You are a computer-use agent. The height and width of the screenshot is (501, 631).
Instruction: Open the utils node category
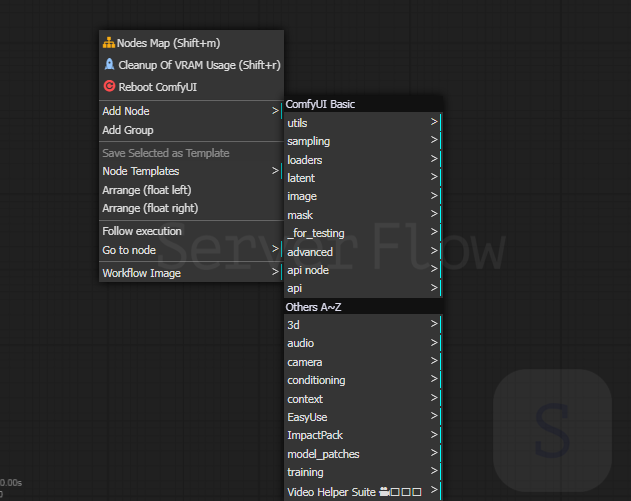[x=363, y=123]
